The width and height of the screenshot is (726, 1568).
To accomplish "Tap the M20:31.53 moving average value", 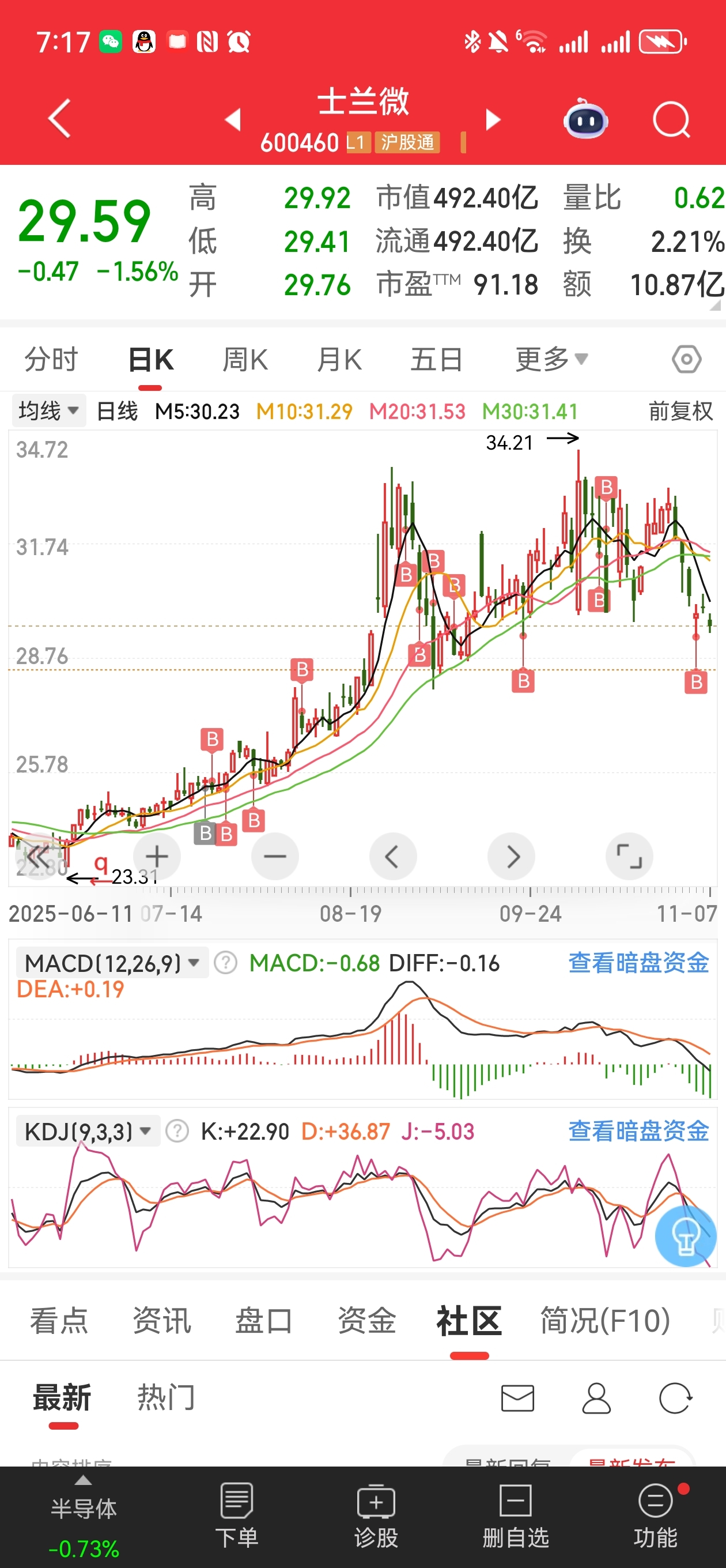I will (x=418, y=412).
